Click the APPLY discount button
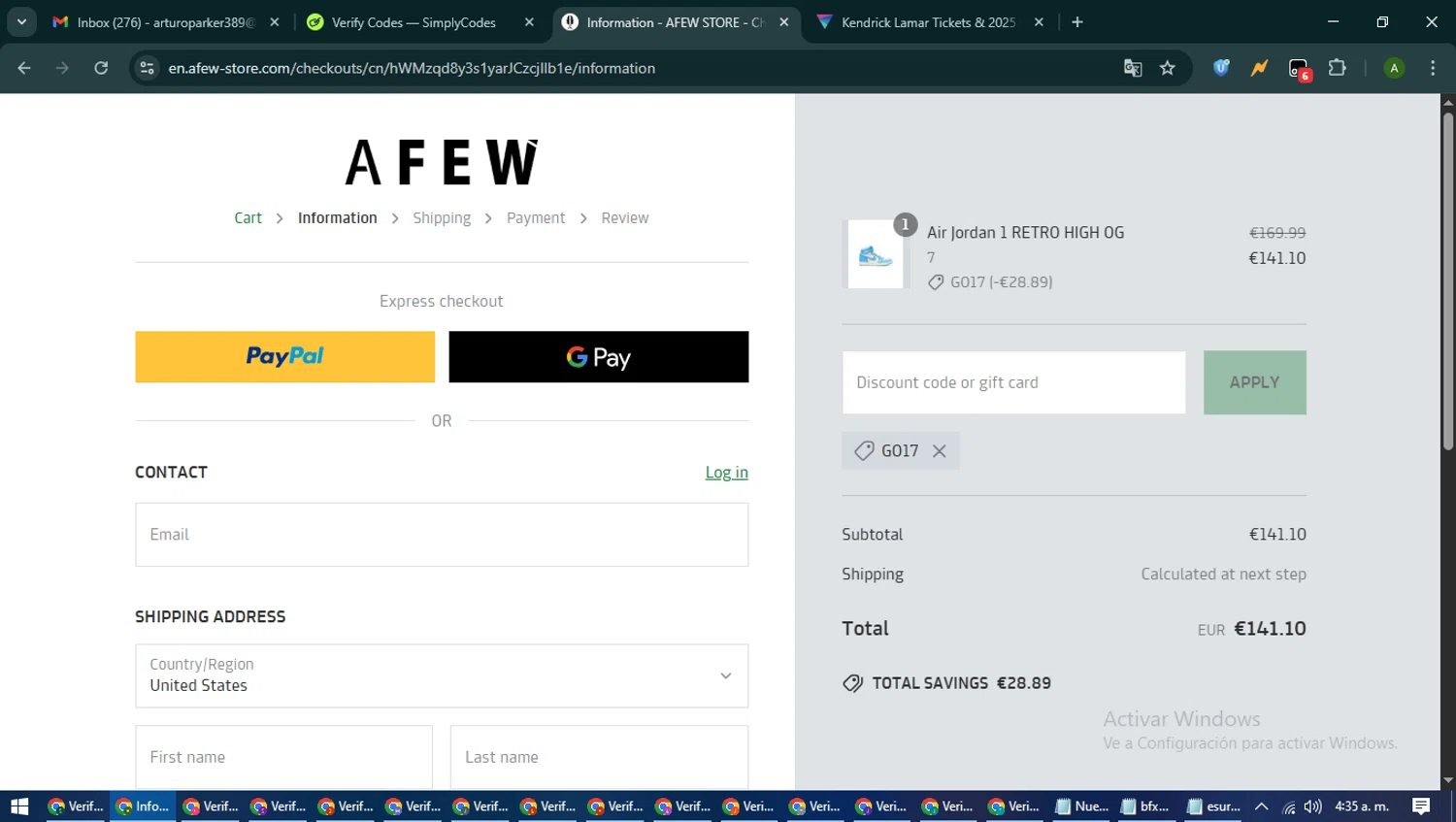Viewport: 1456px width, 822px height. click(x=1255, y=382)
